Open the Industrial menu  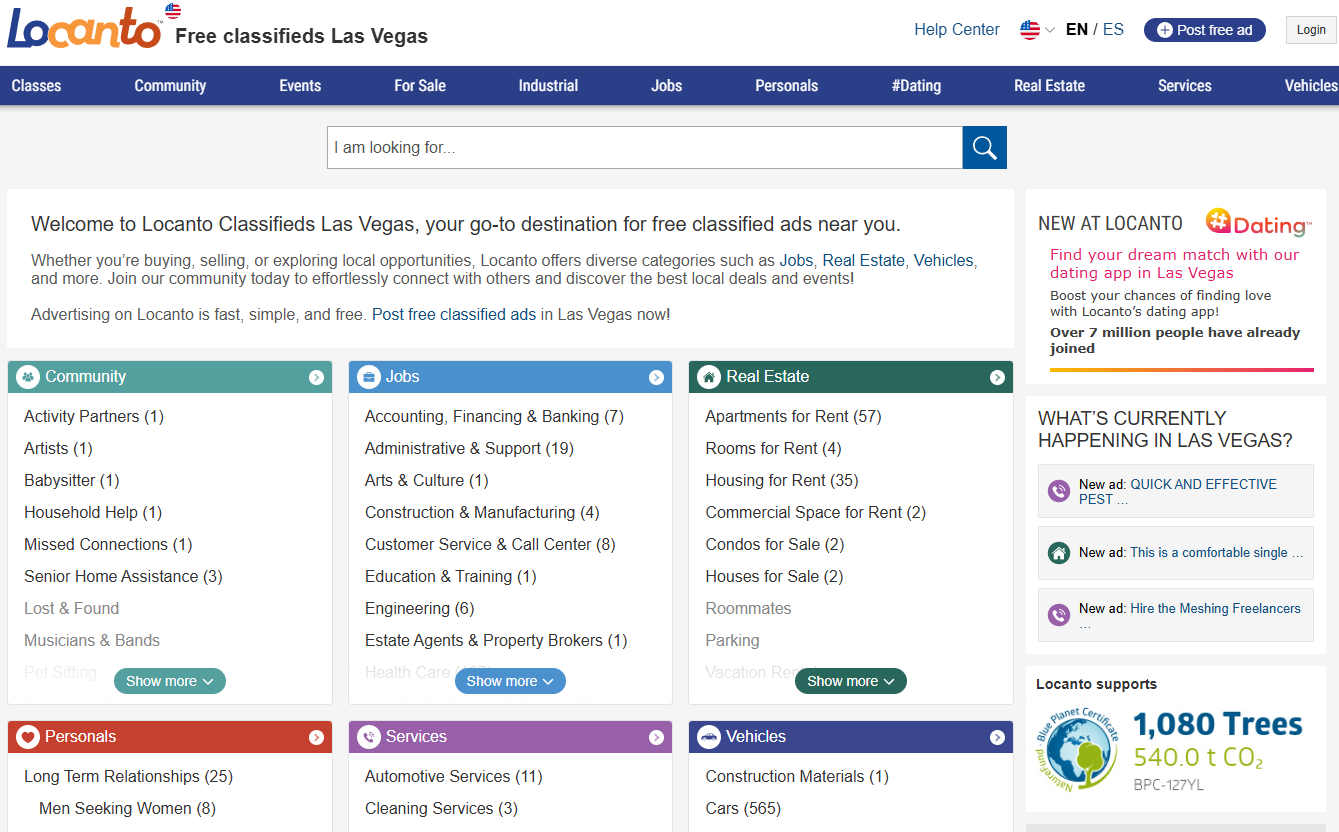(x=548, y=86)
